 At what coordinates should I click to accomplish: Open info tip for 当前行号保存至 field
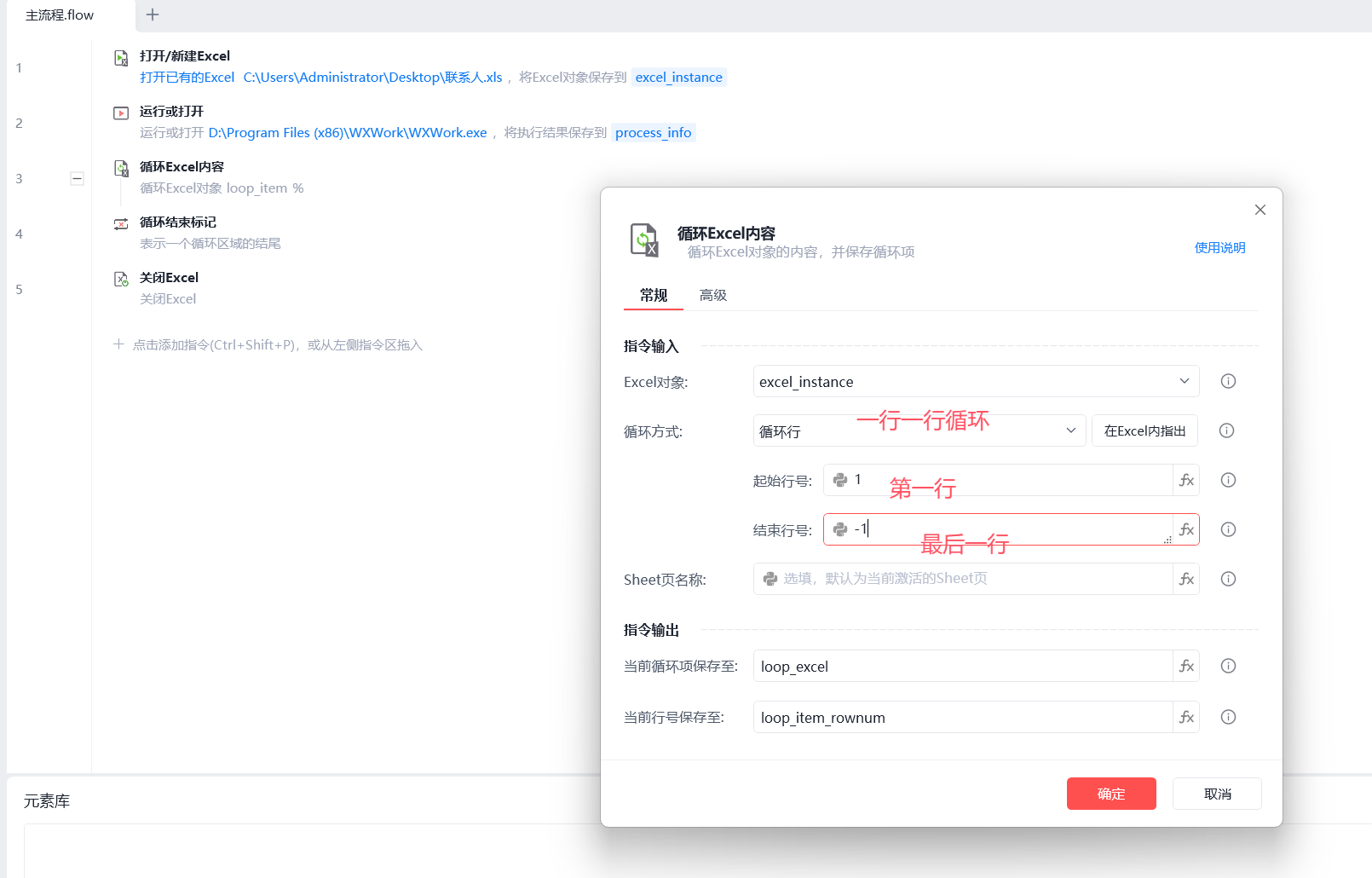[x=1228, y=717]
